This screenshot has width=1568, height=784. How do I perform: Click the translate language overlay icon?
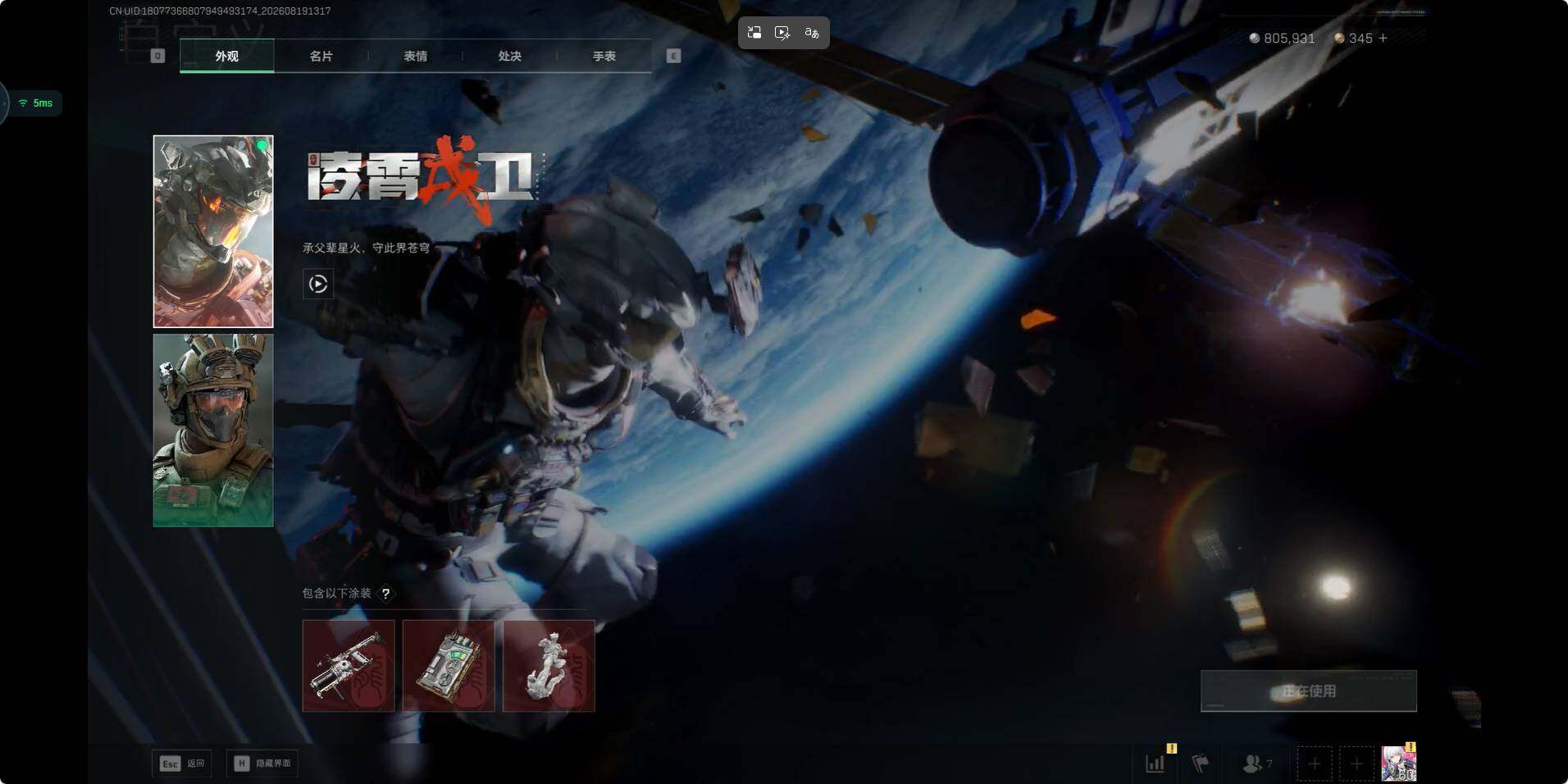[812, 33]
